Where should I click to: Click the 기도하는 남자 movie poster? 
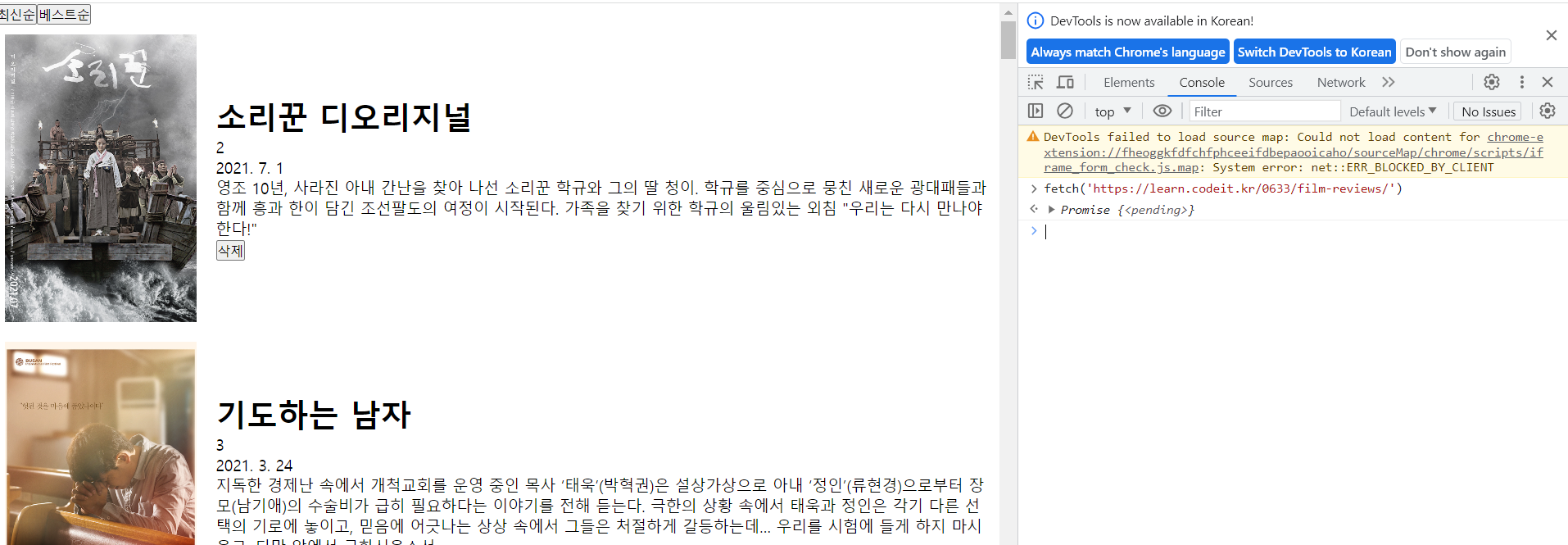(101, 443)
